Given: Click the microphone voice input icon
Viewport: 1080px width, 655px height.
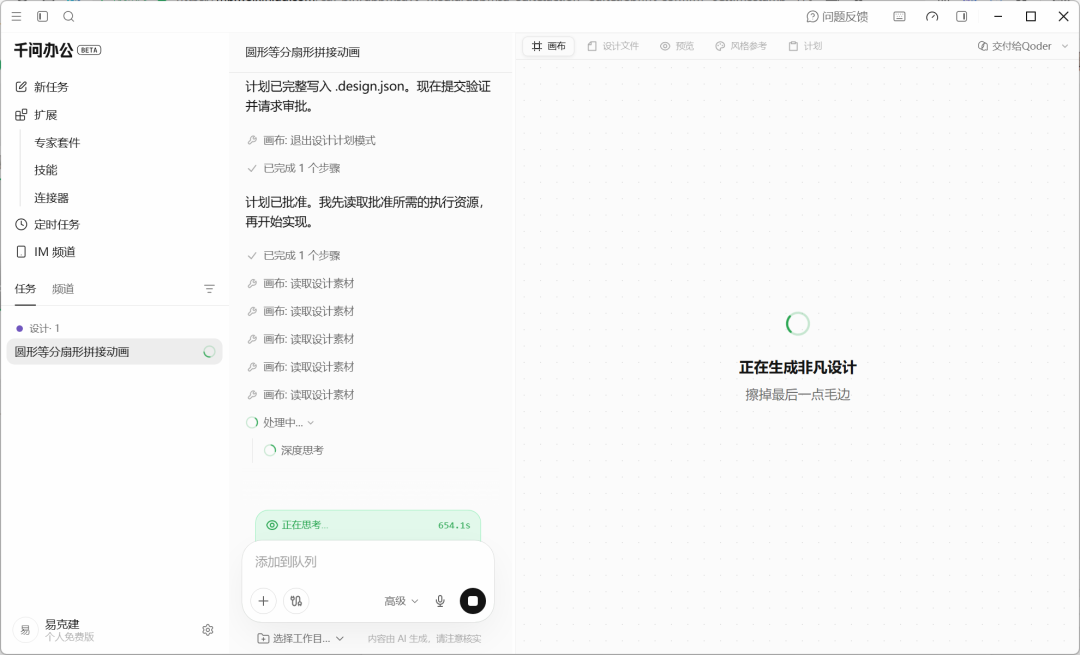Looking at the screenshot, I should (x=440, y=601).
